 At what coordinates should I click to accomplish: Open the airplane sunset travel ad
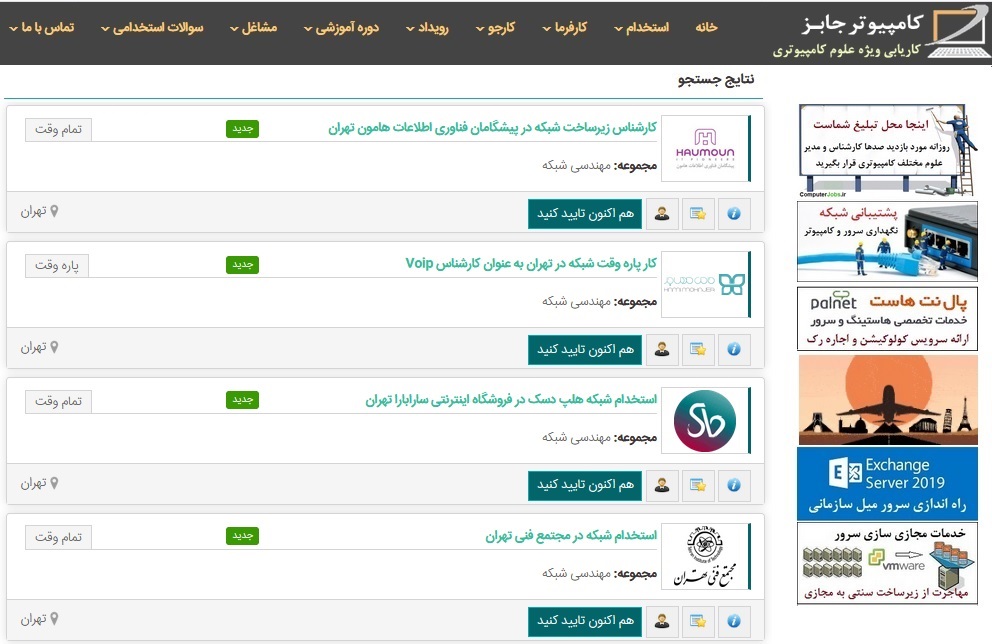point(888,400)
